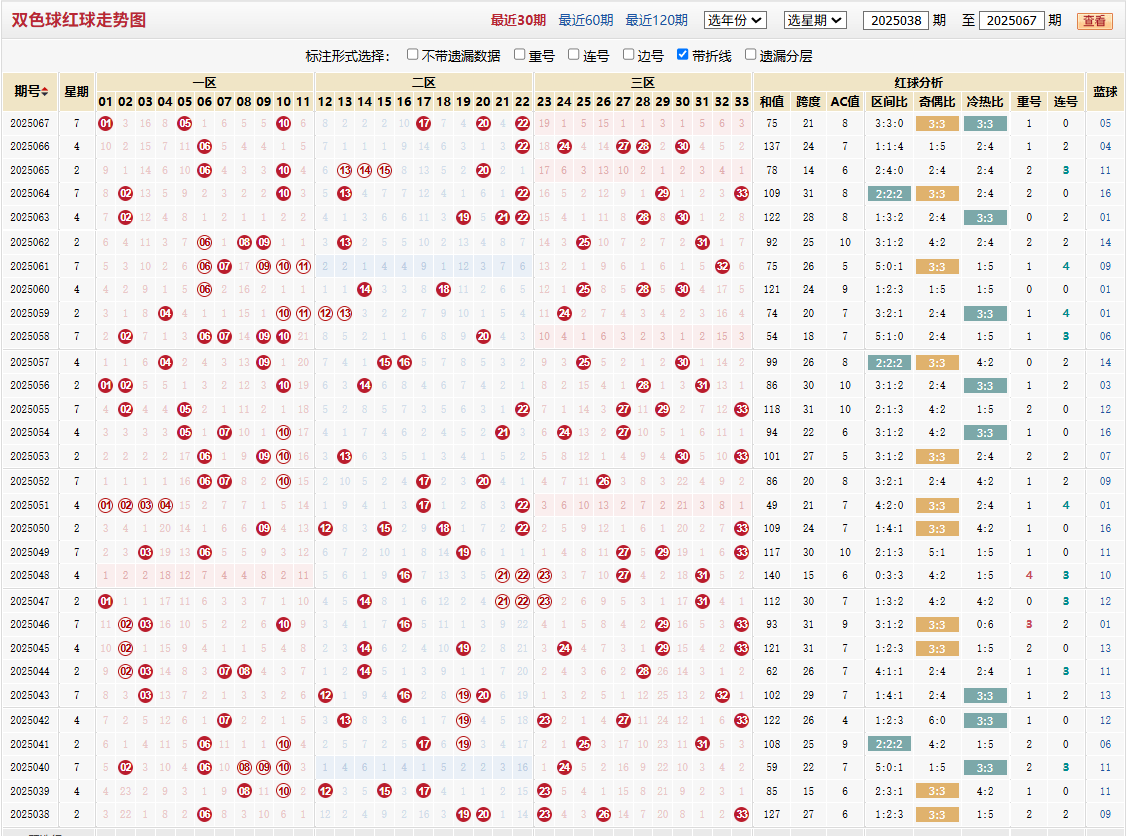Enable the 边号 checkbox
The width and height of the screenshot is (1126, 836).
tap(628, 55)
